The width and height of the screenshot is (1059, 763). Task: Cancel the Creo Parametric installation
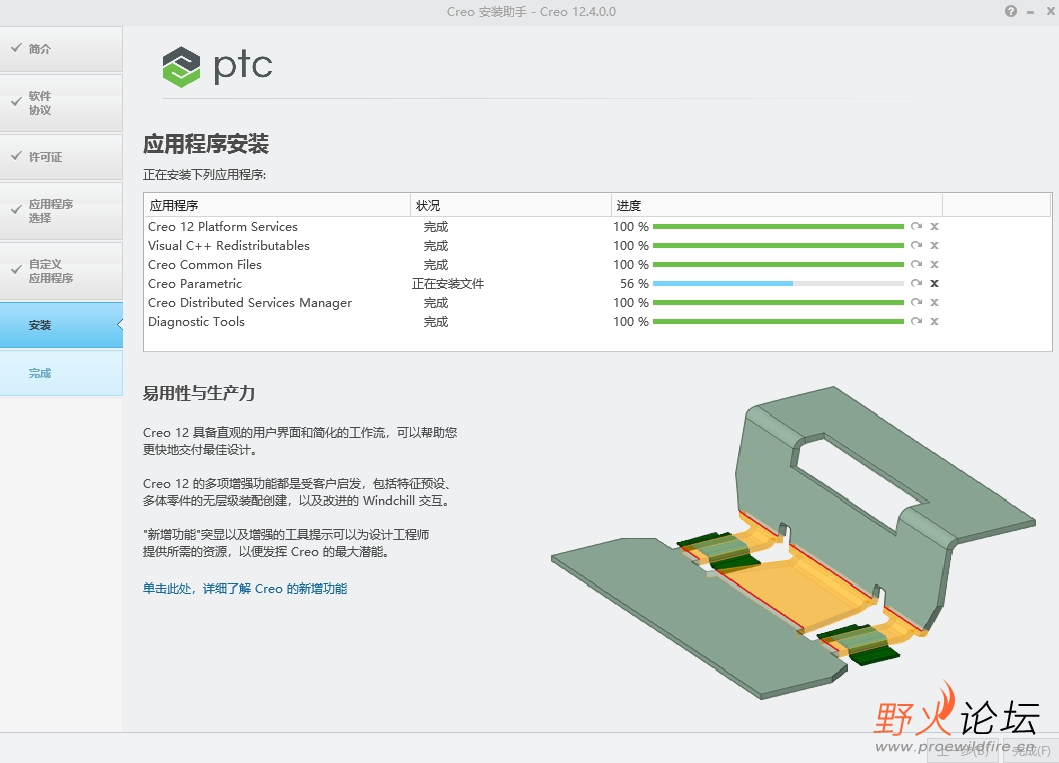point(935,283)
